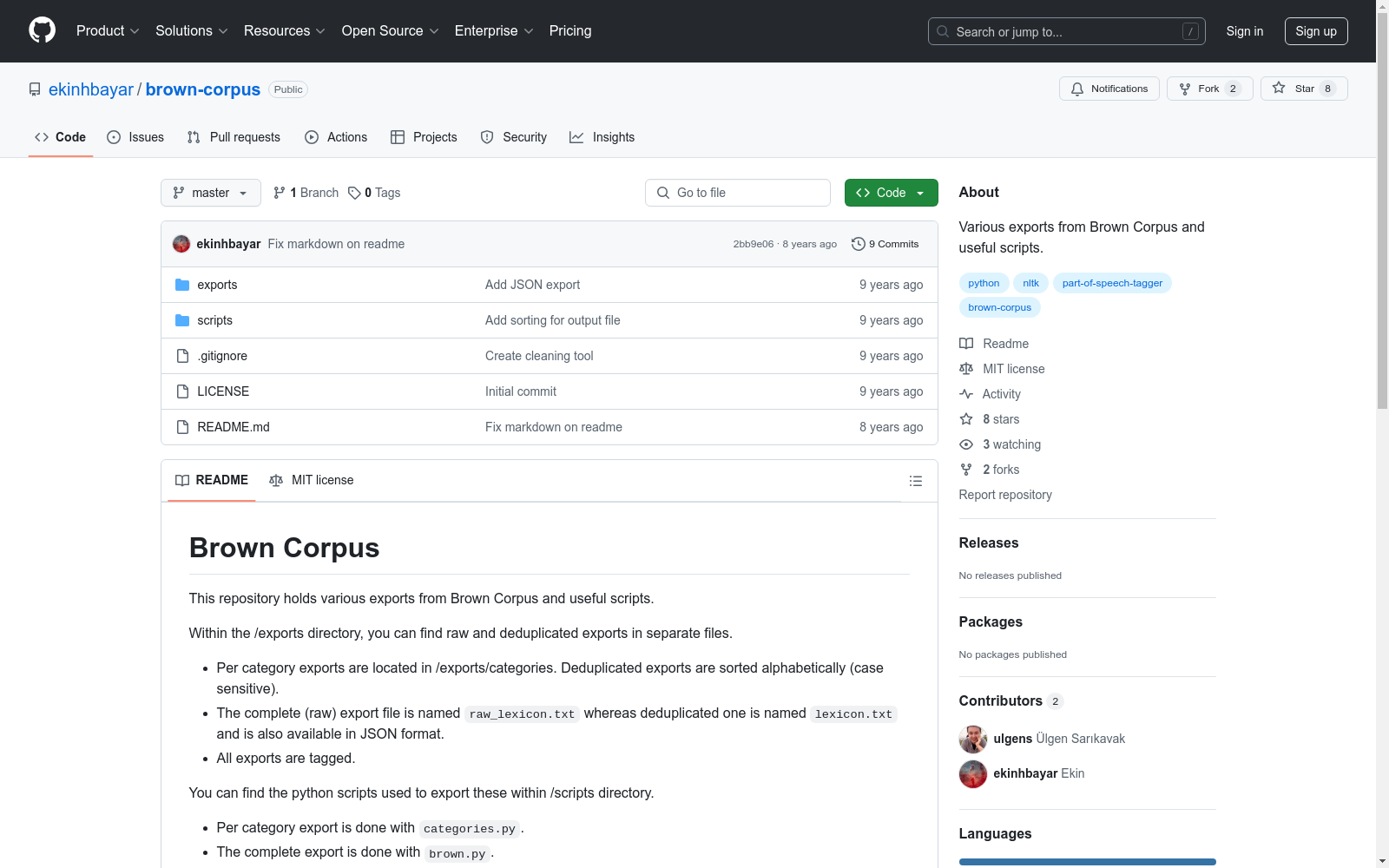Expand the Enterprise menu
Viewport: 1389px width, 868px height.
[x=494, y=31]
